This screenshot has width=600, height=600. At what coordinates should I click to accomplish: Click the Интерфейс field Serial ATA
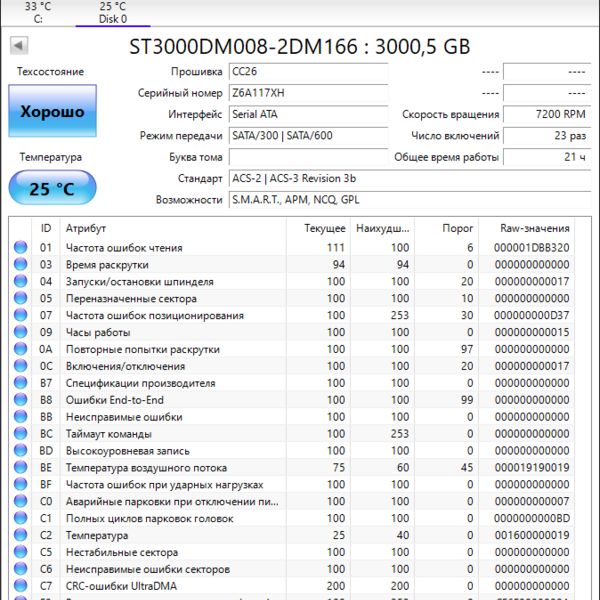pyautogui.click(x=308, y=114)
